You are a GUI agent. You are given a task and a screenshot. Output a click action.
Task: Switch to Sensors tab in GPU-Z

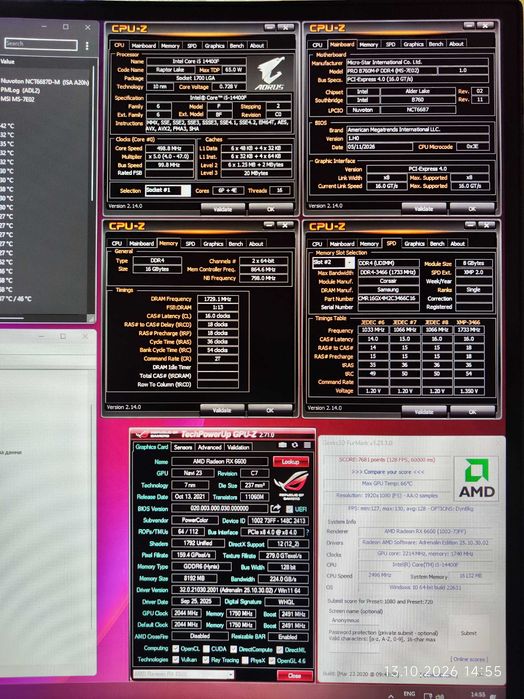point(183,447)
